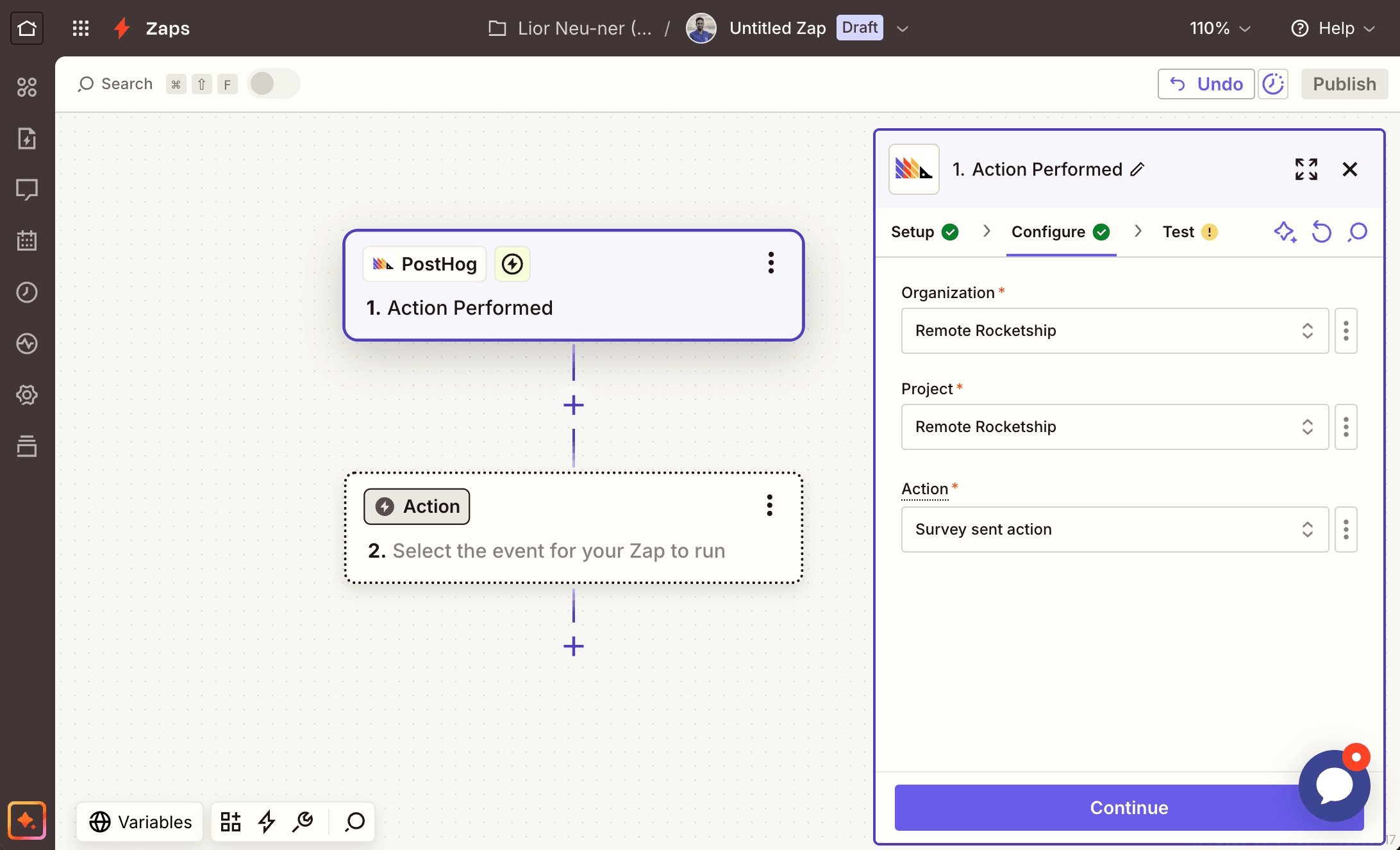Open the Project dropdown

click(1115, 427)
